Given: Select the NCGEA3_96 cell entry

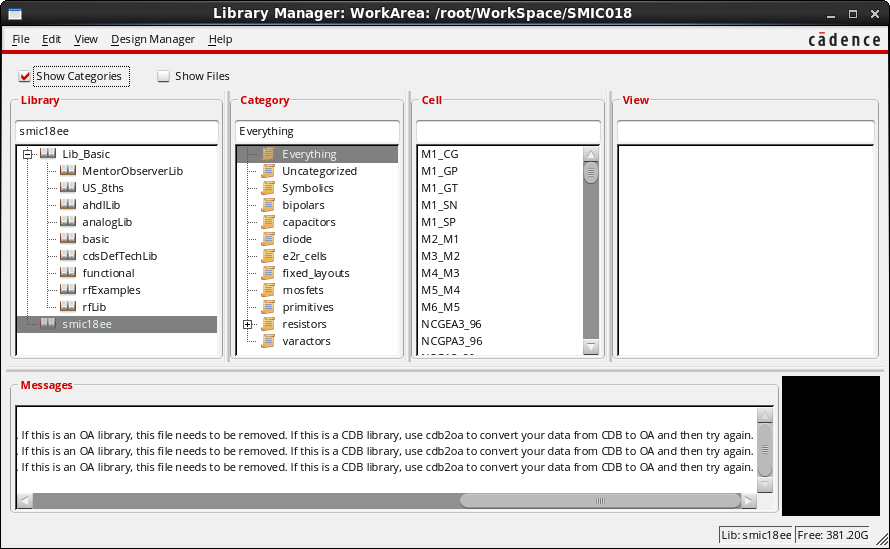Looking at the screenshot, I should [451, 324].
